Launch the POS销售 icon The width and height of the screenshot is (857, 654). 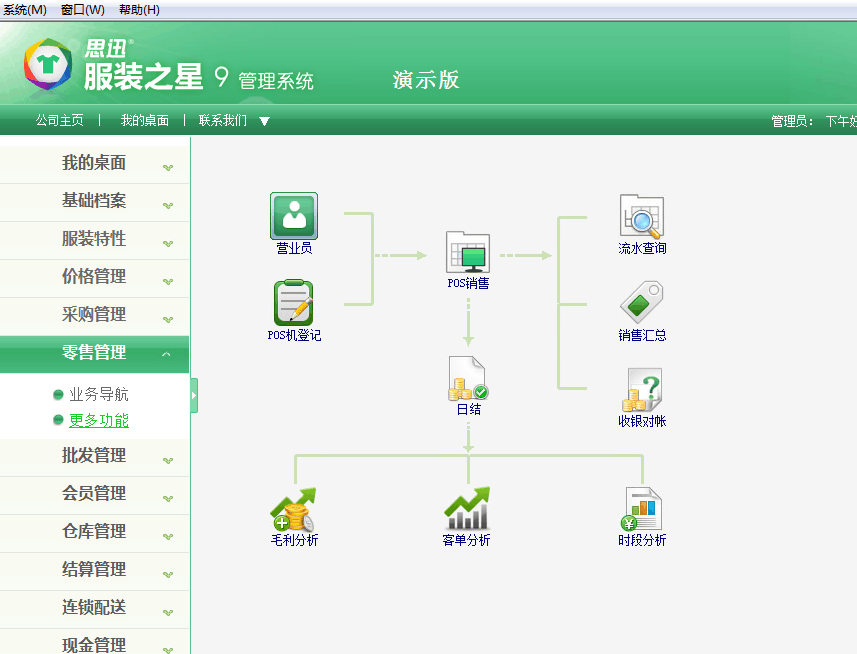[468, 252]
